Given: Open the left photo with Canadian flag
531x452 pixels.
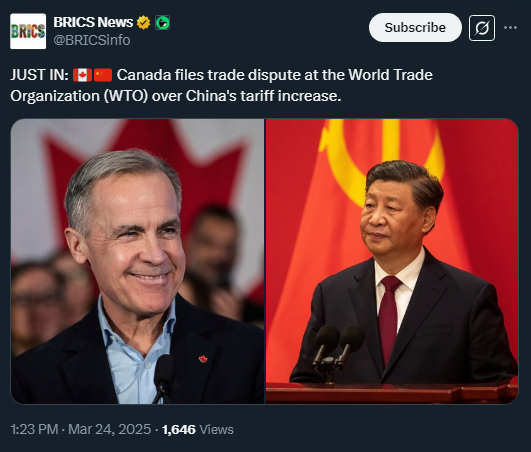Looking at the screenshot, I should (x=137, y=261).
